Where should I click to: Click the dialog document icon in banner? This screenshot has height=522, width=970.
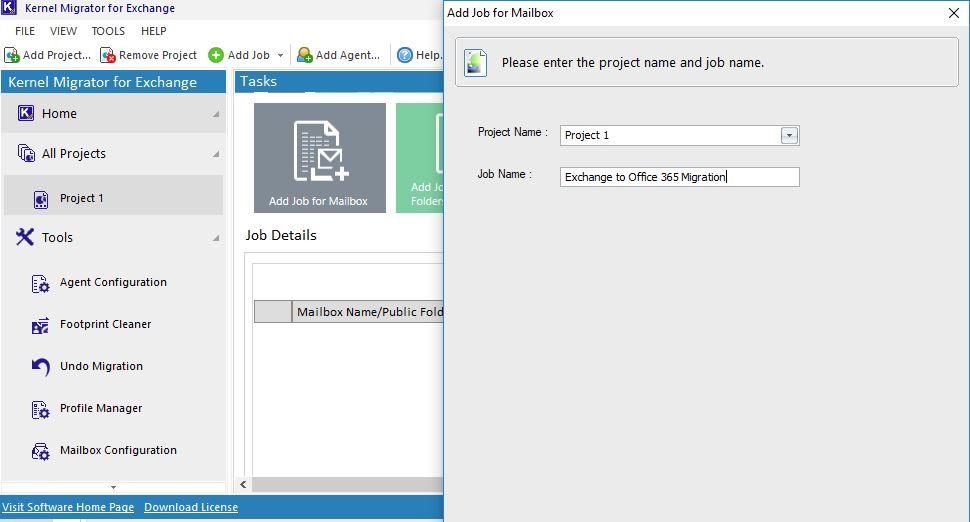(476, 62)
